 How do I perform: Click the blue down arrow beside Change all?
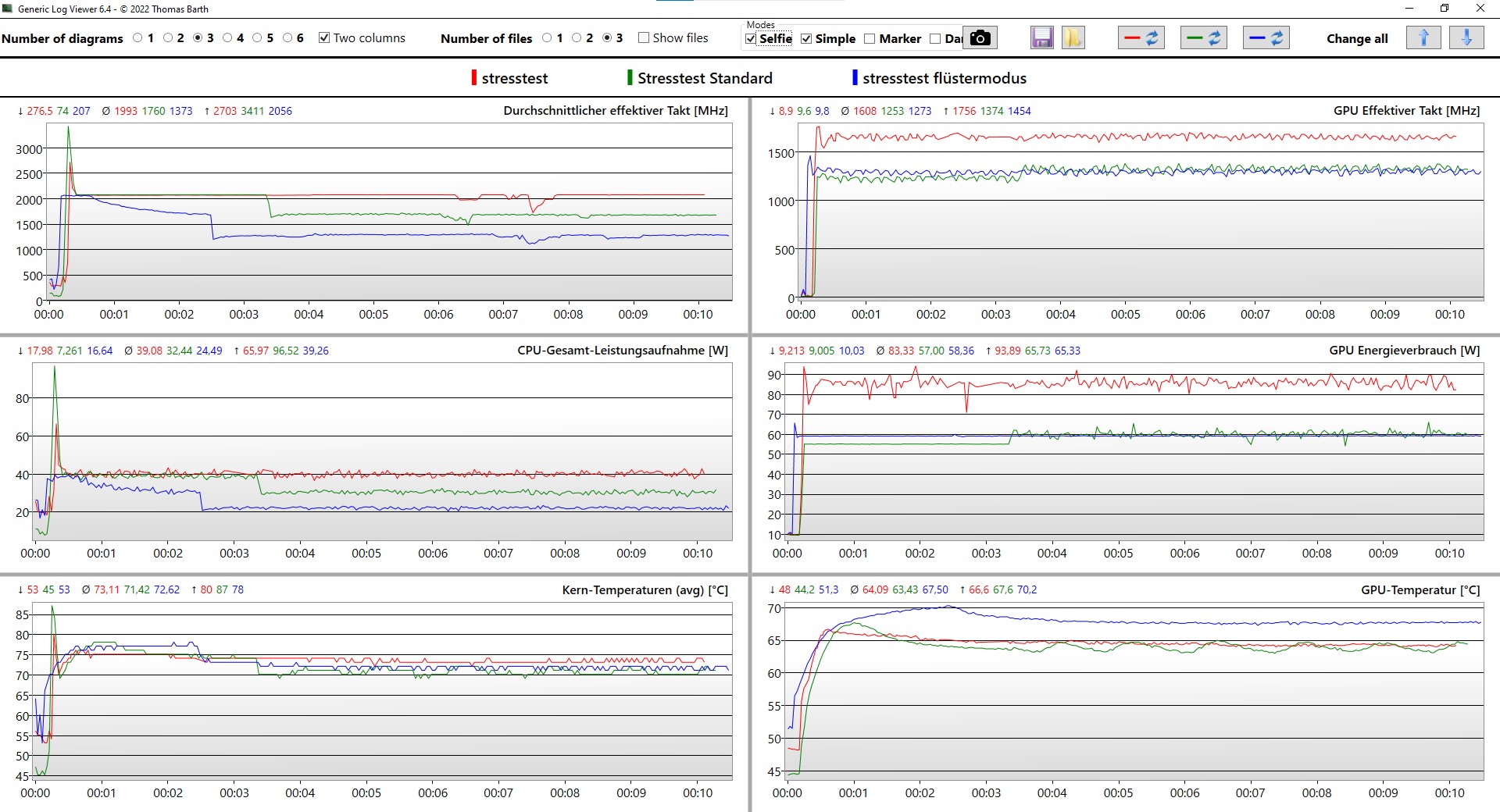[1466, 38]
